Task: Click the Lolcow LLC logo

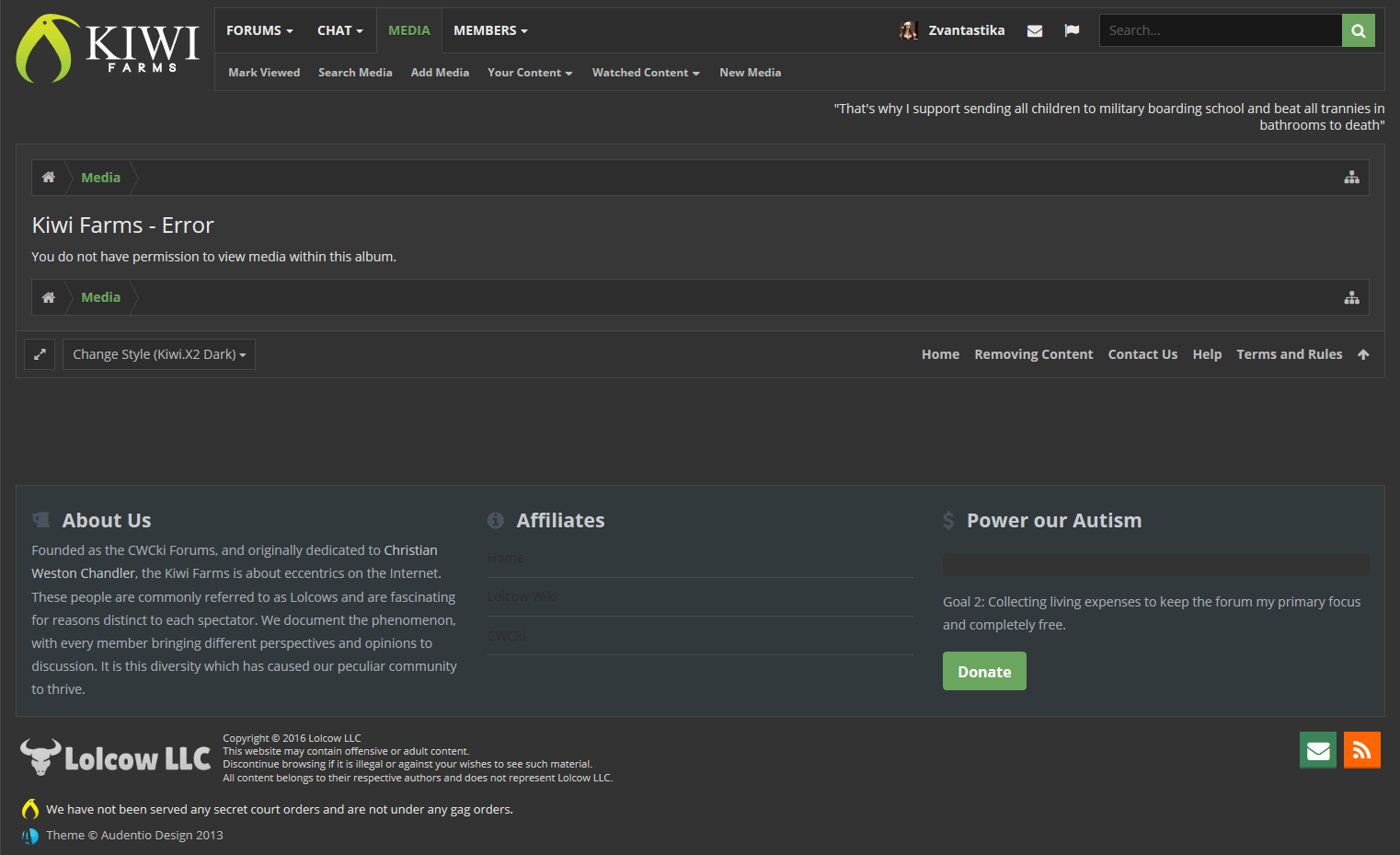Action: (x=116, y=757)
